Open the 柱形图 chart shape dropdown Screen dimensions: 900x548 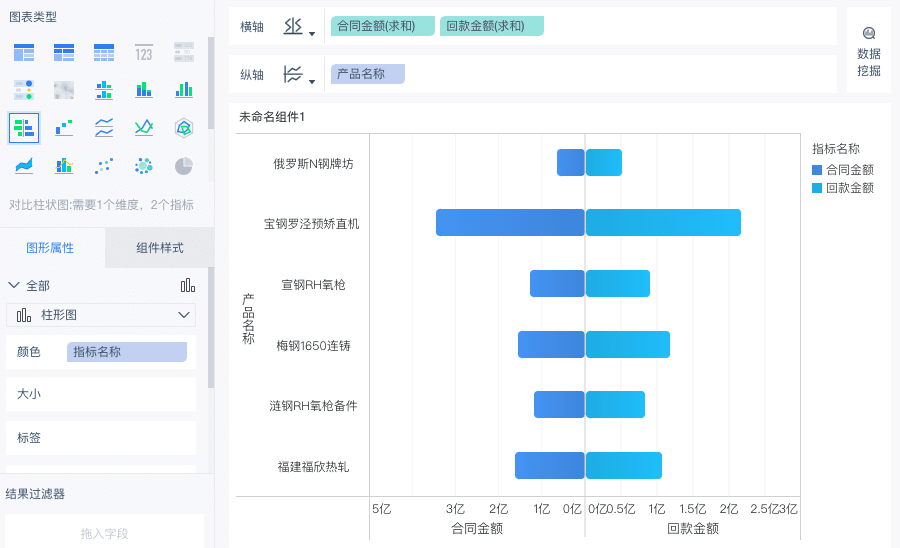coord(101,315)
